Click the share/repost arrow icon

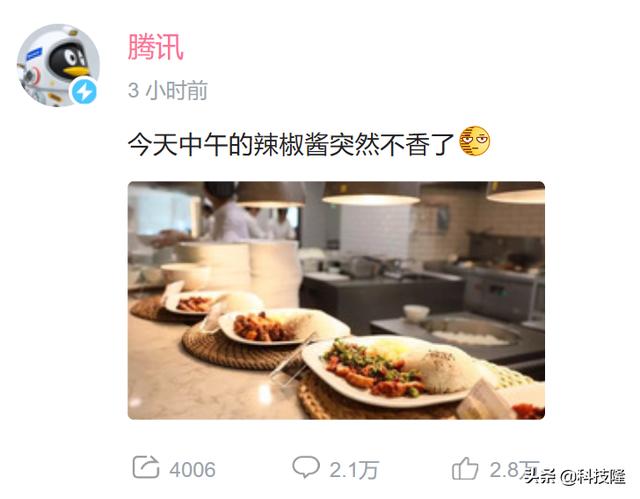pos(146,467)
